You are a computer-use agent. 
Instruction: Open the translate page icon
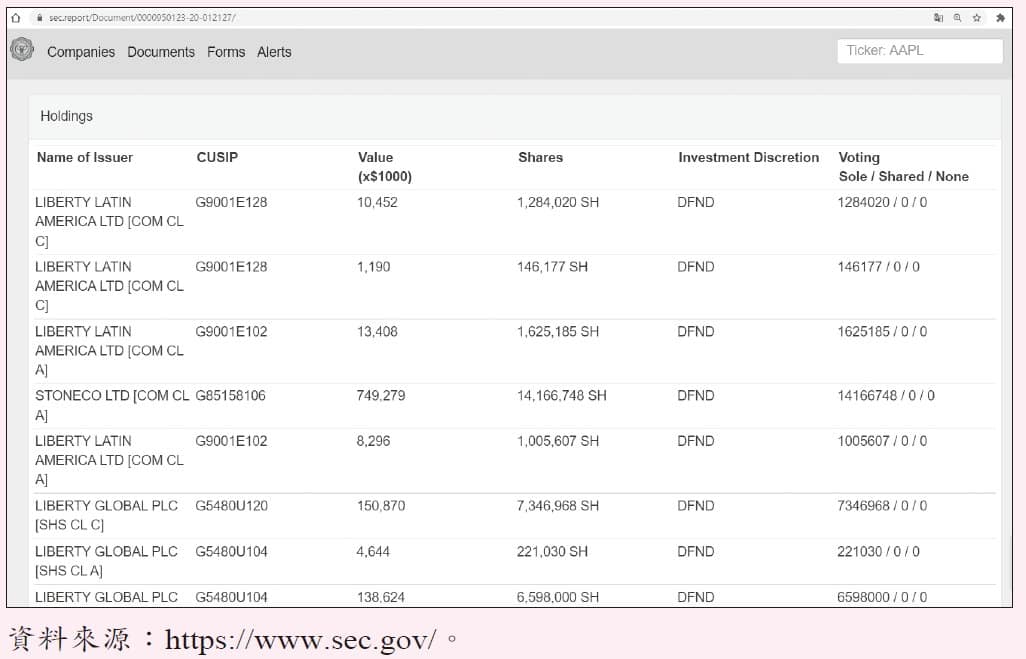coord(938,18)
